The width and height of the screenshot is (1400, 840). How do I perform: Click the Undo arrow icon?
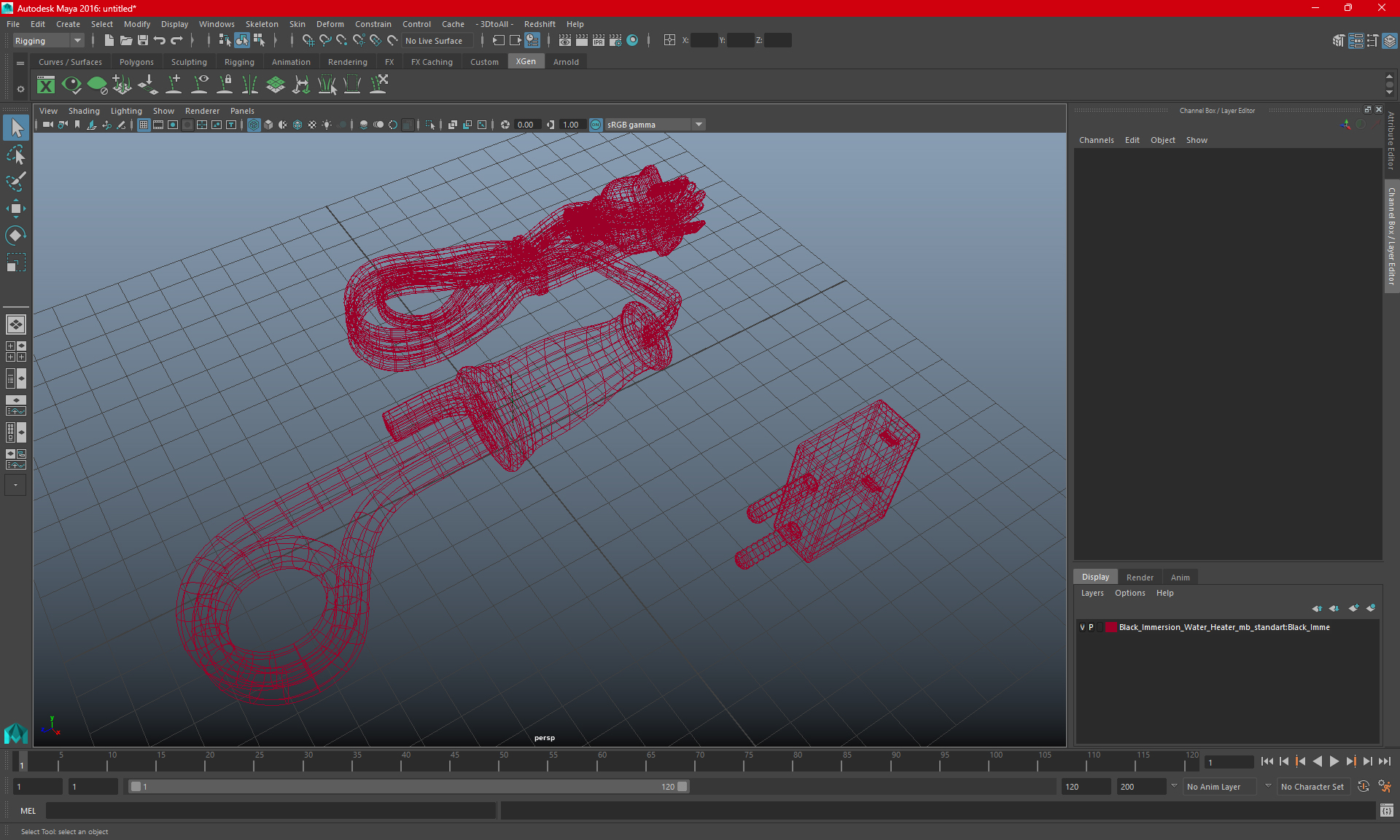[160, 41]
